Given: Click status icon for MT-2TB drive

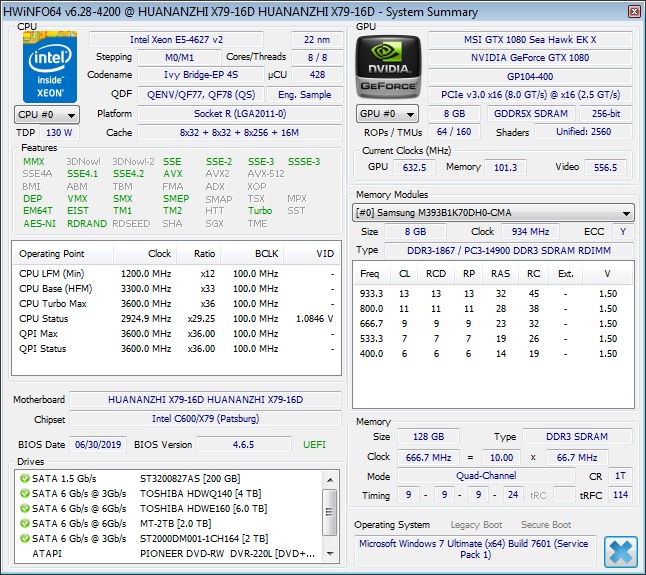Looking at the screenshot, I should pyautogui.click(x=25, y=523).
